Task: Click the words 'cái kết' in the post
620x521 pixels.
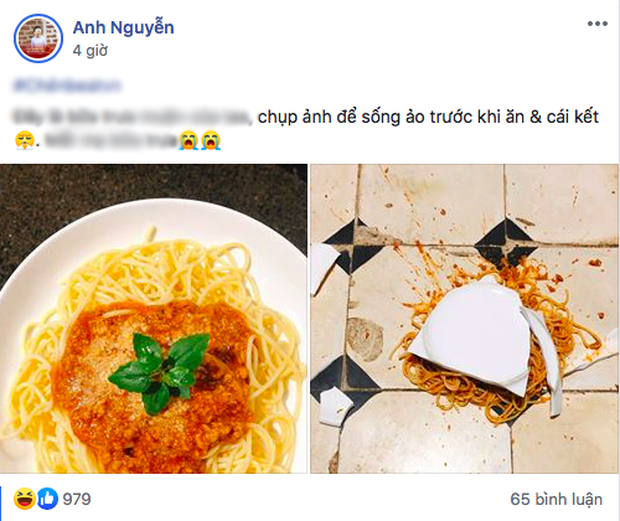Action: click(x=573, y=117)
